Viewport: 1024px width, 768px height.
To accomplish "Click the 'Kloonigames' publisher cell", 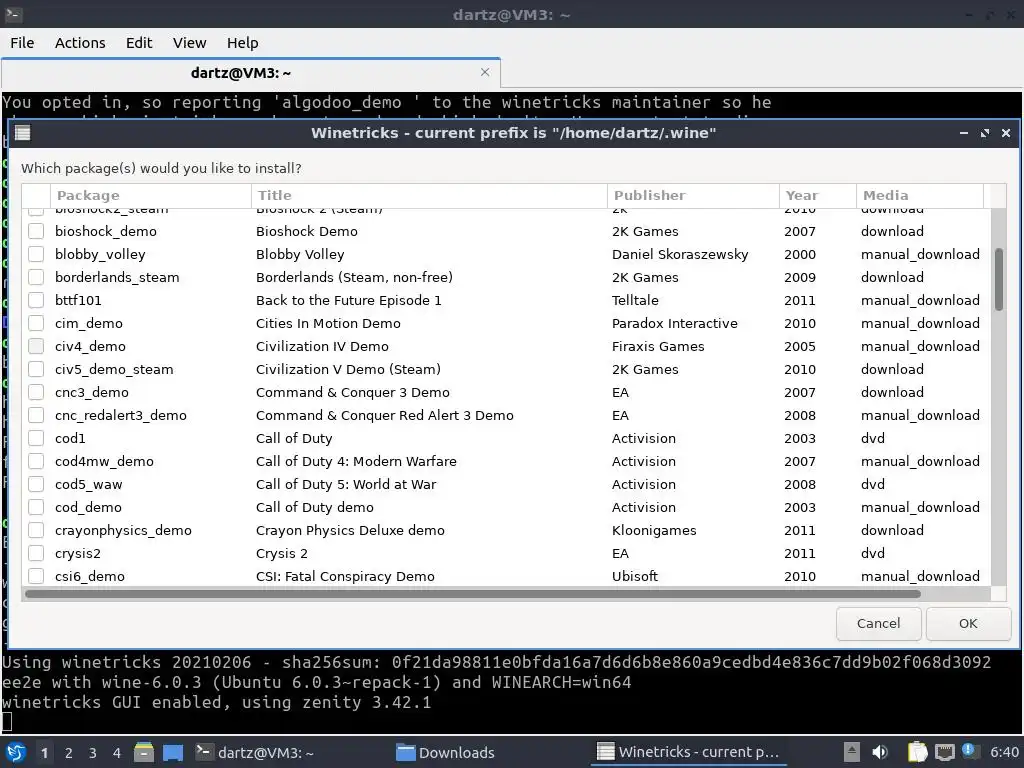I will click(x=654, y=530).
